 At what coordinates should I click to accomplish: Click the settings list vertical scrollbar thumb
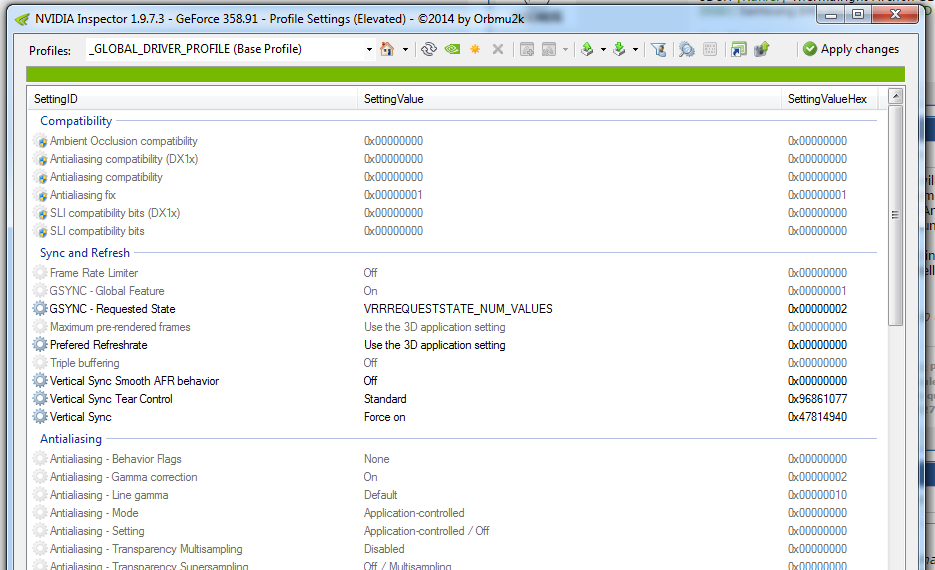coord(895,215)
